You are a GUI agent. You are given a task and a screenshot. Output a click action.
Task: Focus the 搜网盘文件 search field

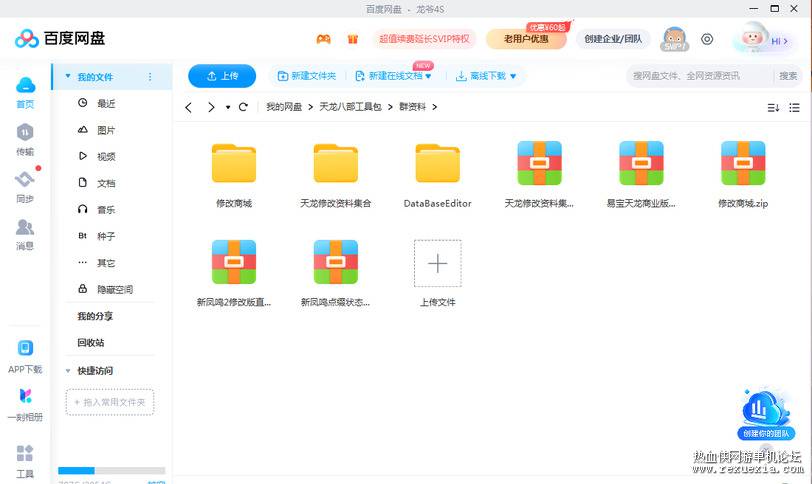(x=699, y=76)
